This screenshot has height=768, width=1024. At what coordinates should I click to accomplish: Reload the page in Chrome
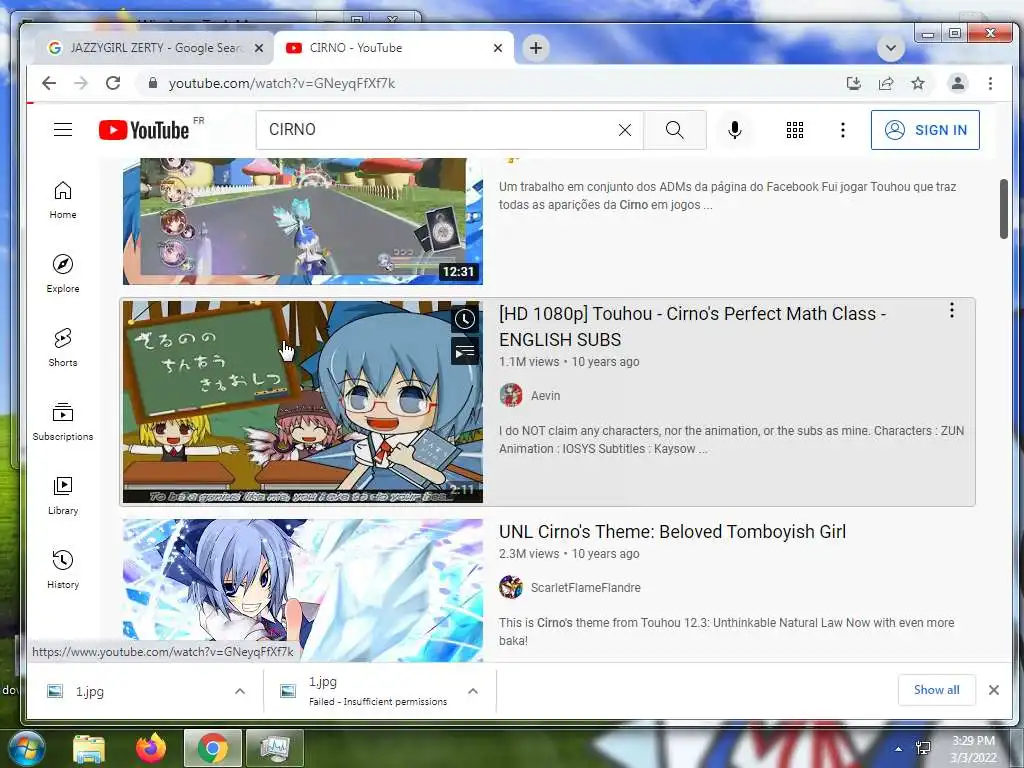pos(113,83)
